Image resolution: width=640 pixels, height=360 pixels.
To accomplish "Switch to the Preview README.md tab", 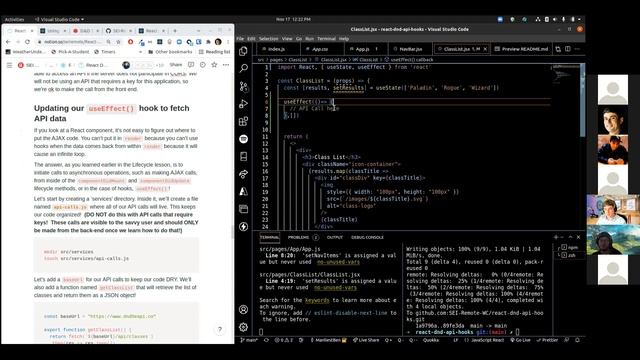I will click(521, 49).
